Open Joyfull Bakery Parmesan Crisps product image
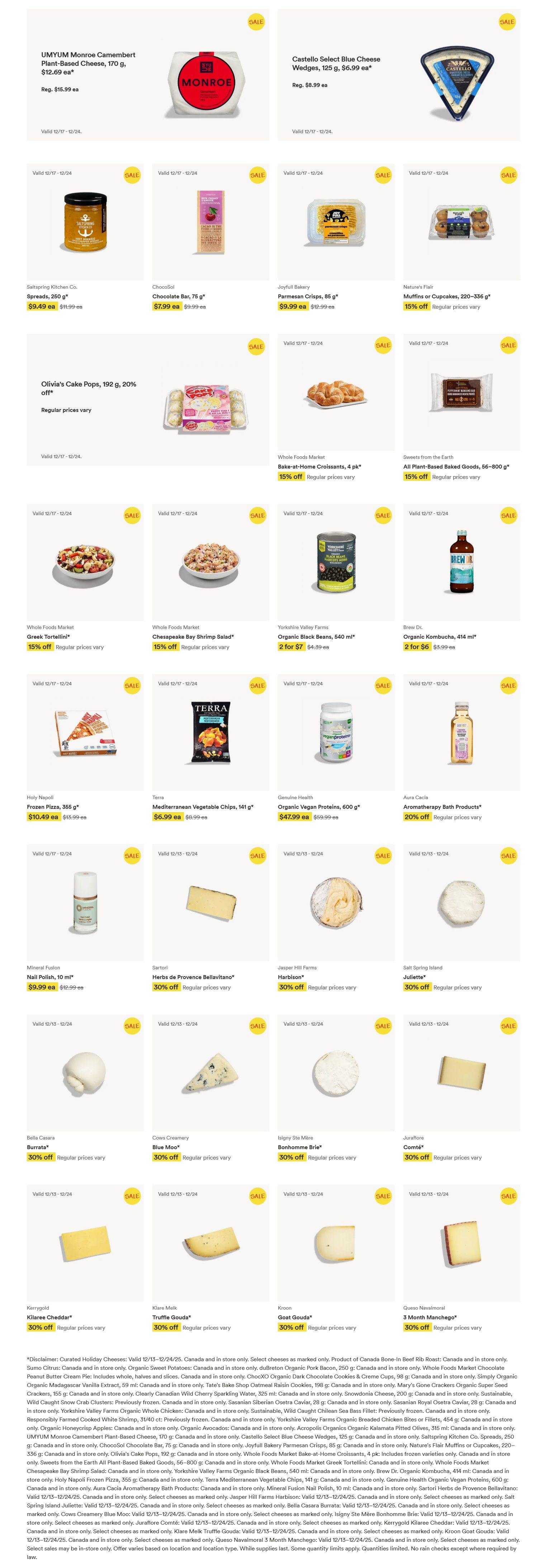Image resolution: width=545 pixels, height=1568 pixels. coord(336,222)
